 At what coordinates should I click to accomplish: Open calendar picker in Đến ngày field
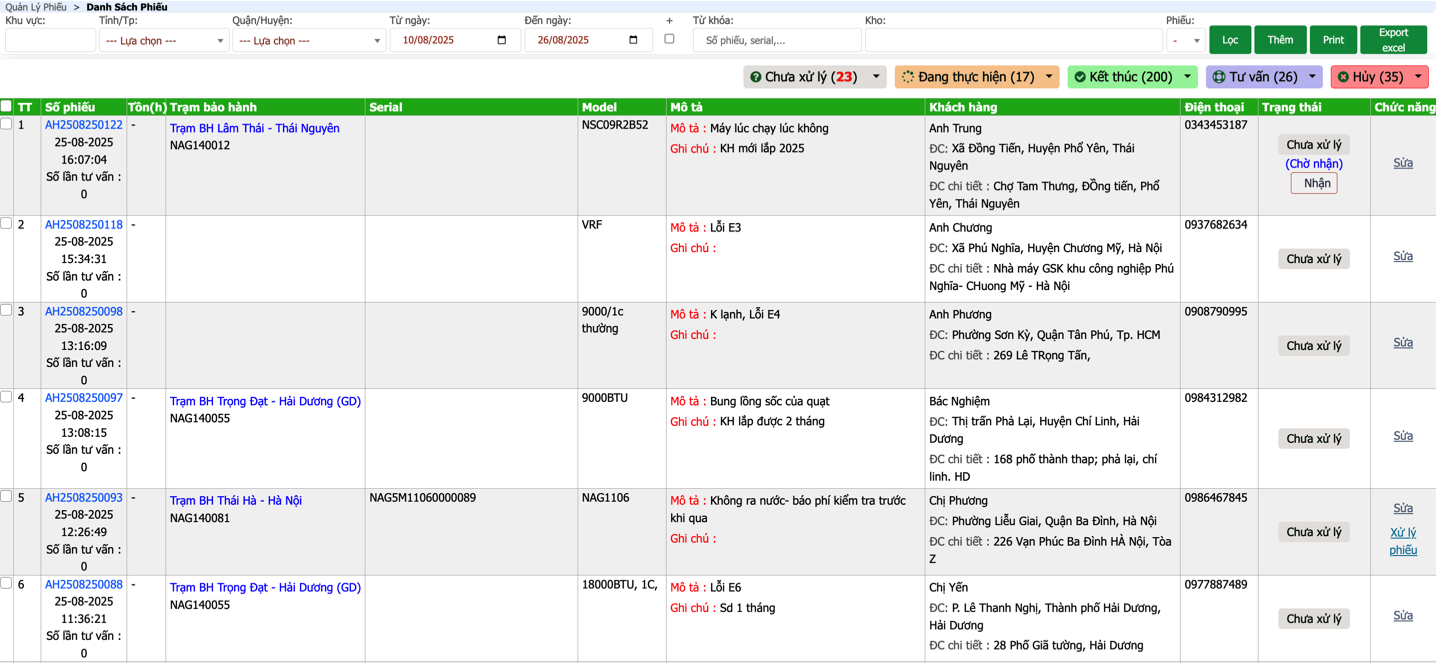pos(633,40)
